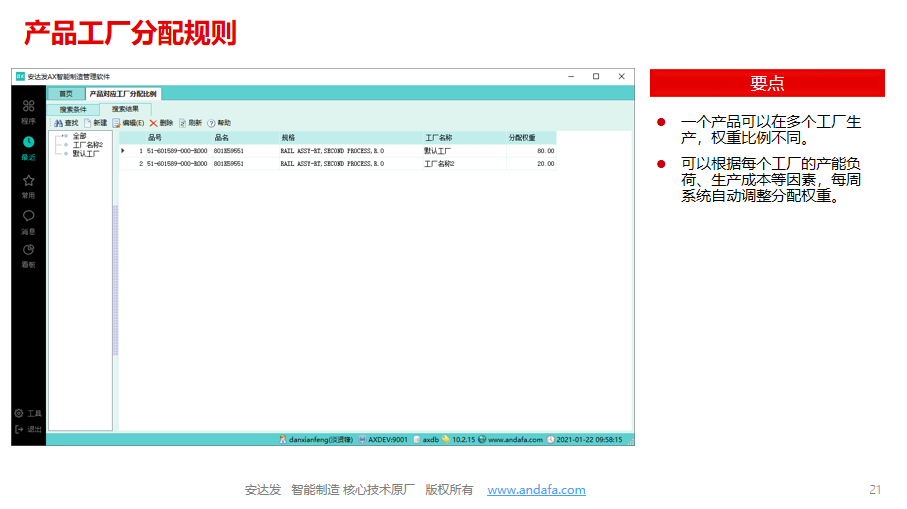
Task: Select 工厂名称2 in the factory tree
Action: [x=87, y=145]
